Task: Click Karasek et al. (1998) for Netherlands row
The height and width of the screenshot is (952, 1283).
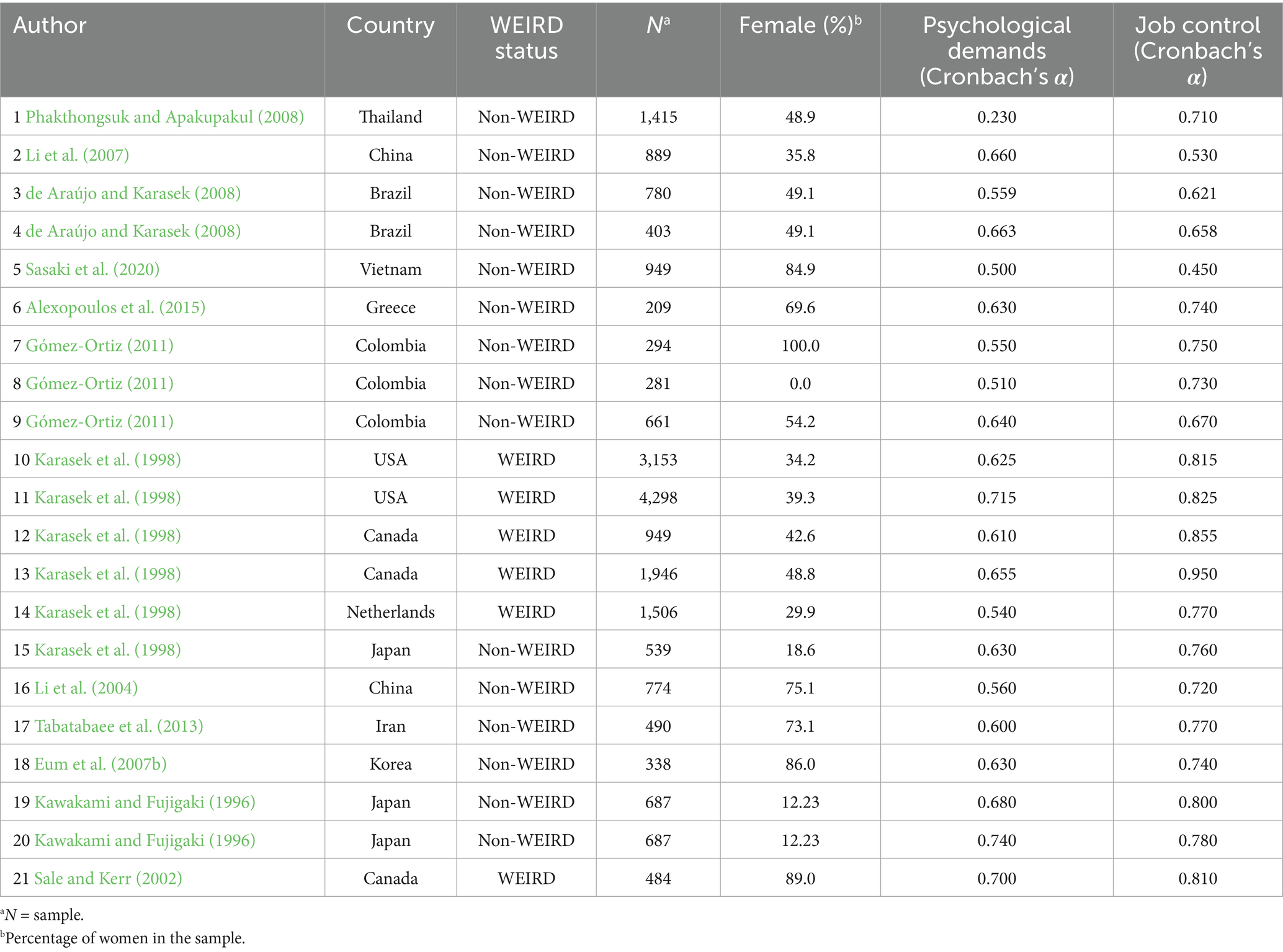Action: [x=107, y=612]
